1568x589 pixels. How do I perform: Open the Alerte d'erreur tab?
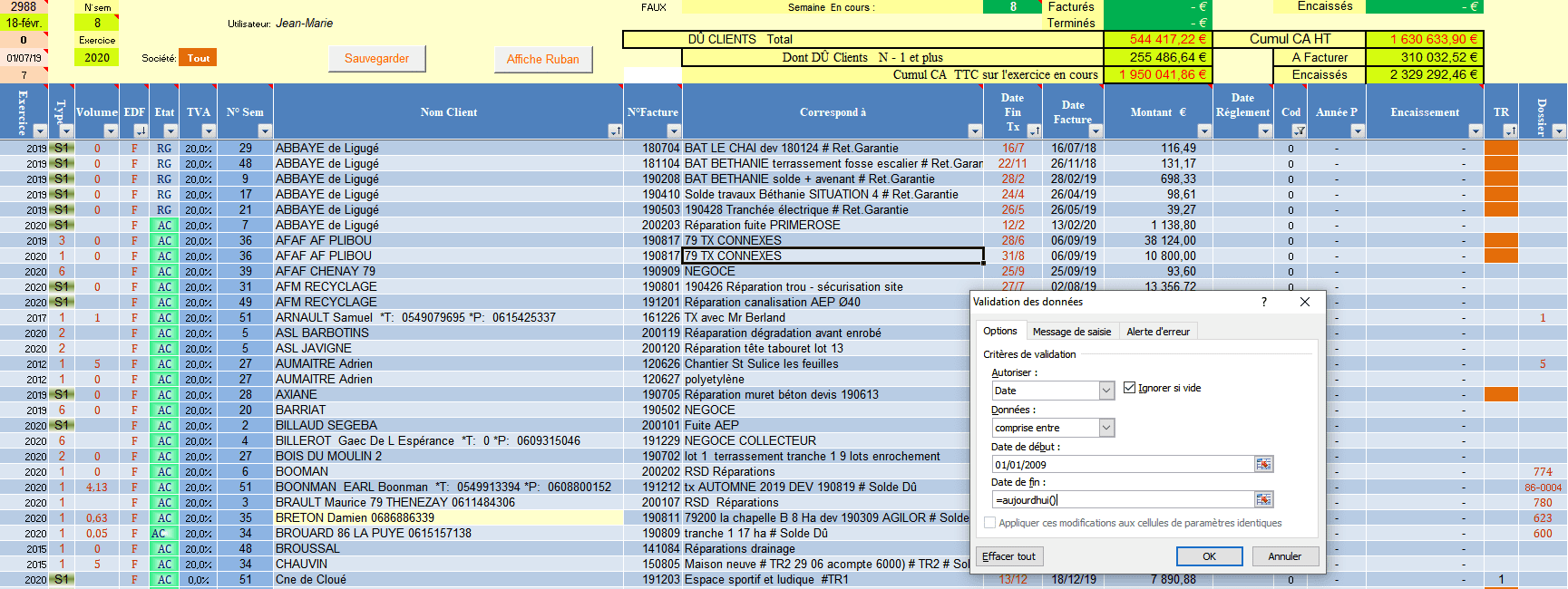[1157, 332]
